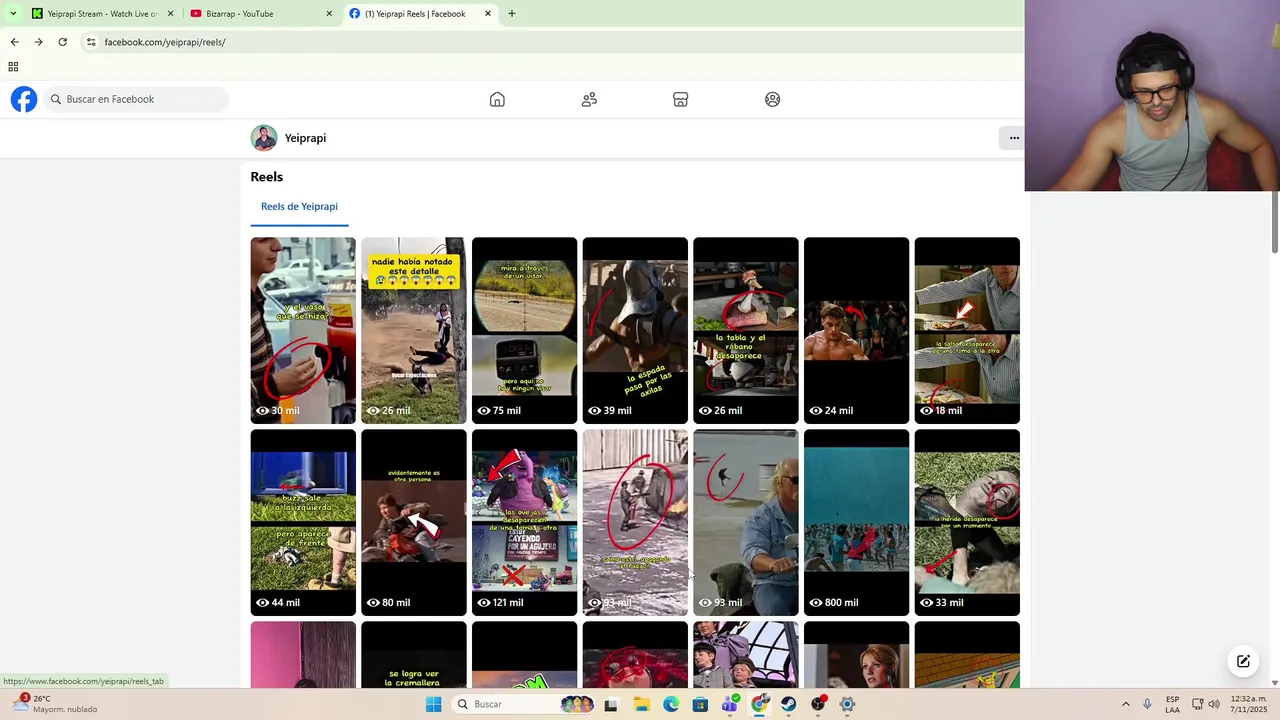This screenshot has height=720, width=1280.
Task: Open Microsoft Store from the taskbar
Action: [700, 704]
